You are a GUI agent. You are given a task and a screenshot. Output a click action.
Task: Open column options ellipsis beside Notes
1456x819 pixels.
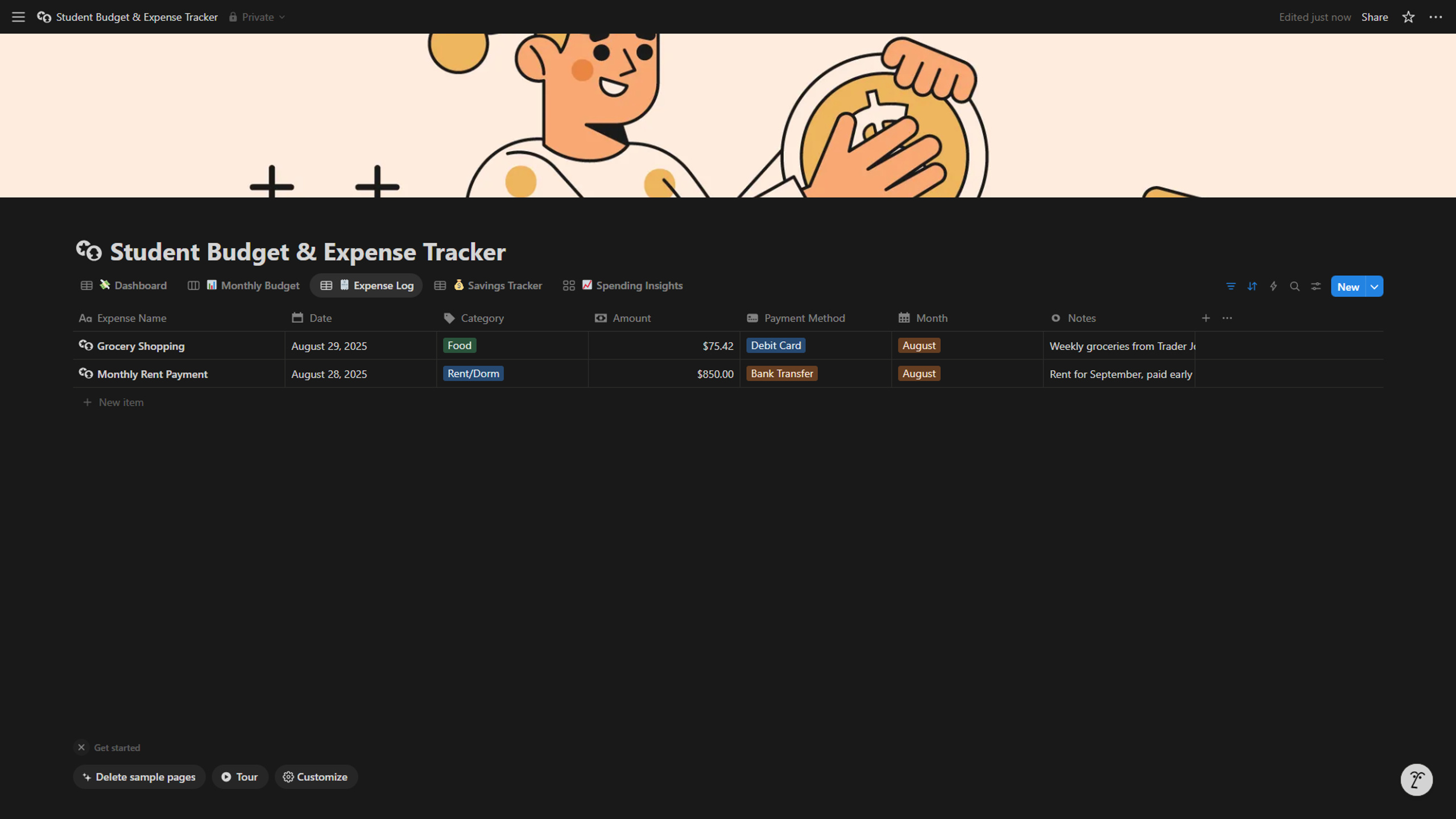pos(1227,318)
